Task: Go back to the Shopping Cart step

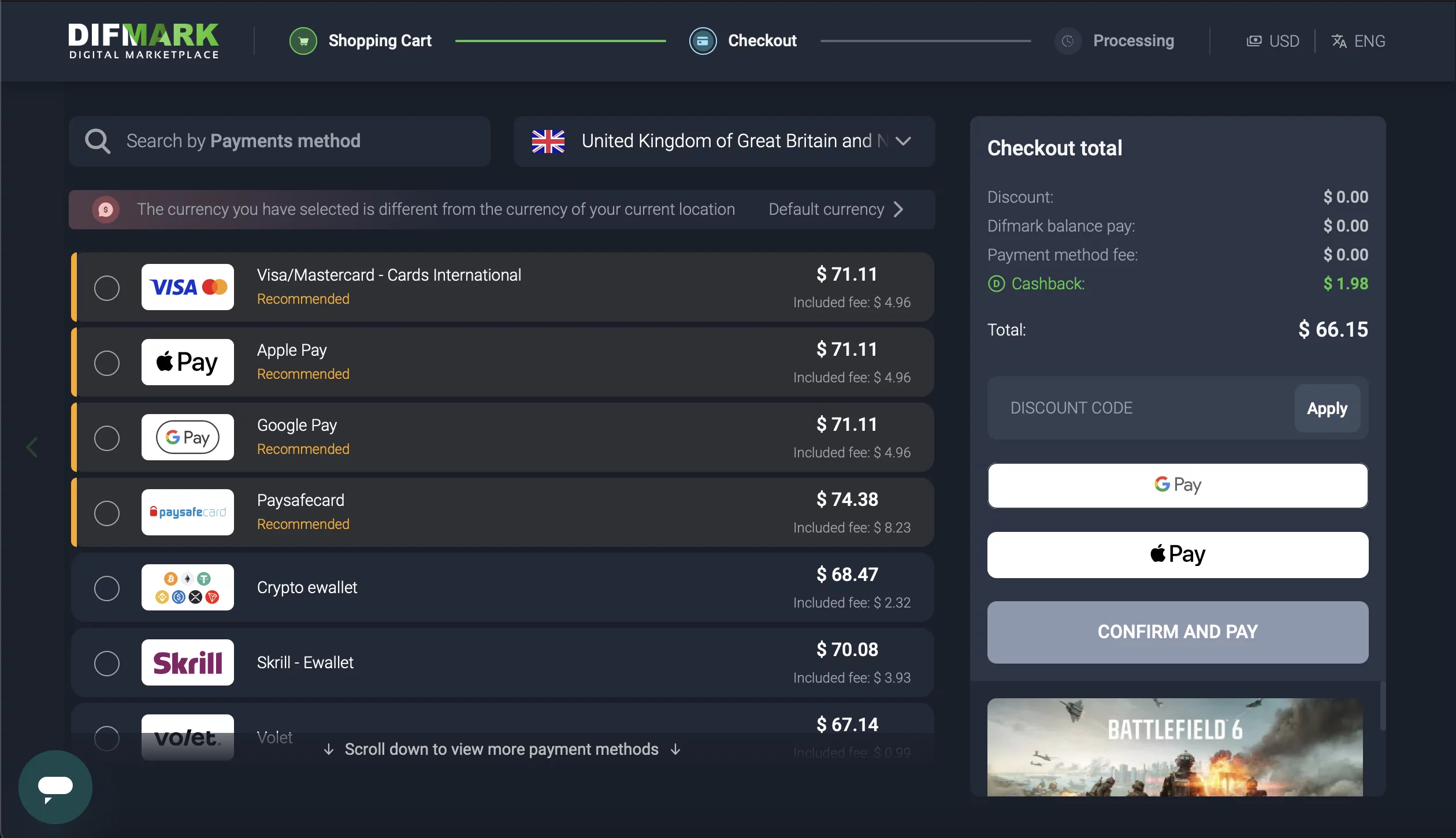Action: (x=380, y=41)
